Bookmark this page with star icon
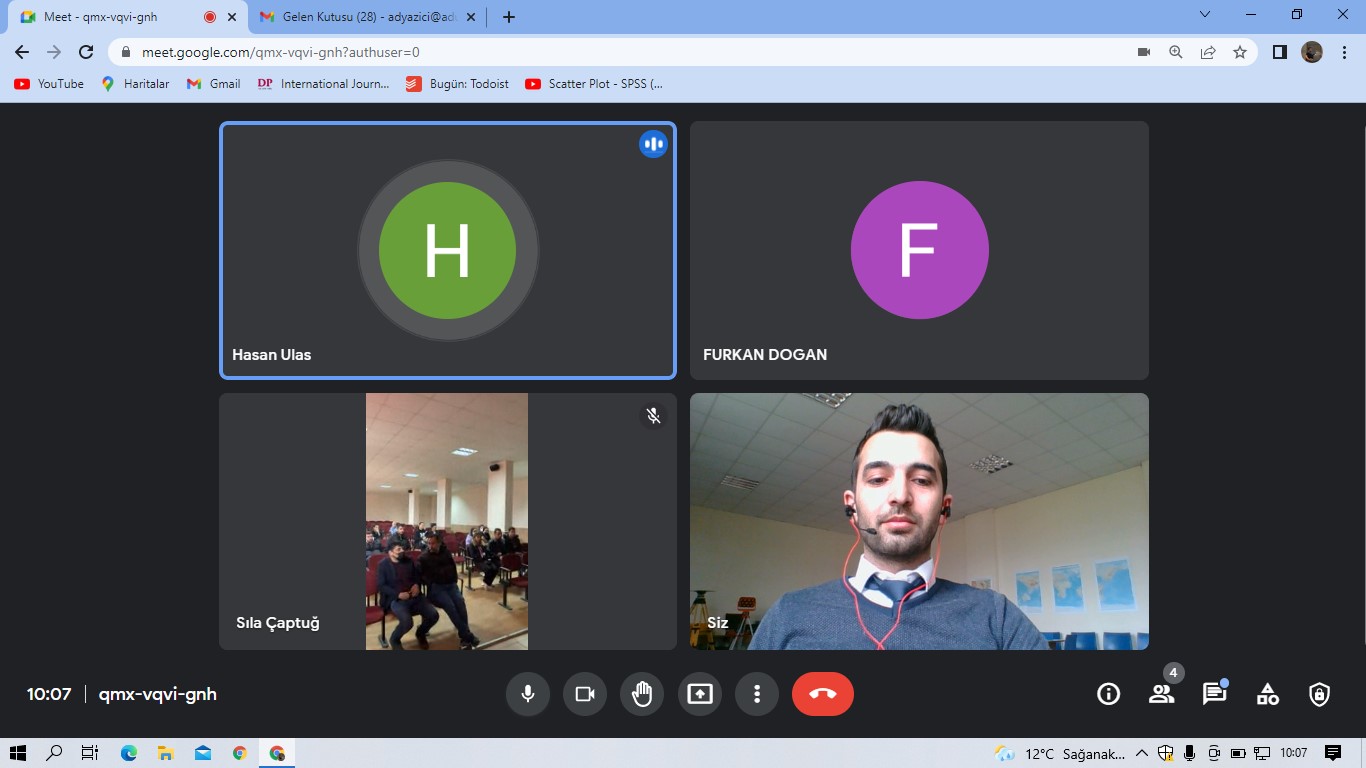The image size is (1366, 768). 1240,52
